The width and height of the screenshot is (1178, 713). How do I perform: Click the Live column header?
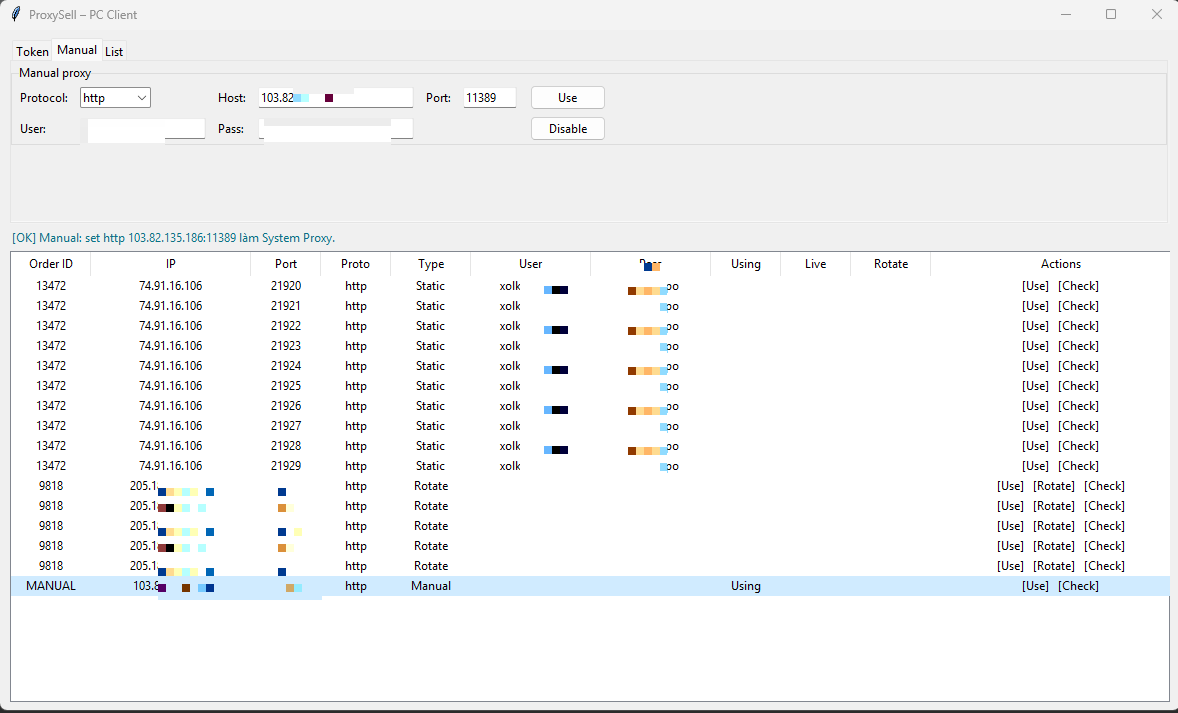pos(814,263)
